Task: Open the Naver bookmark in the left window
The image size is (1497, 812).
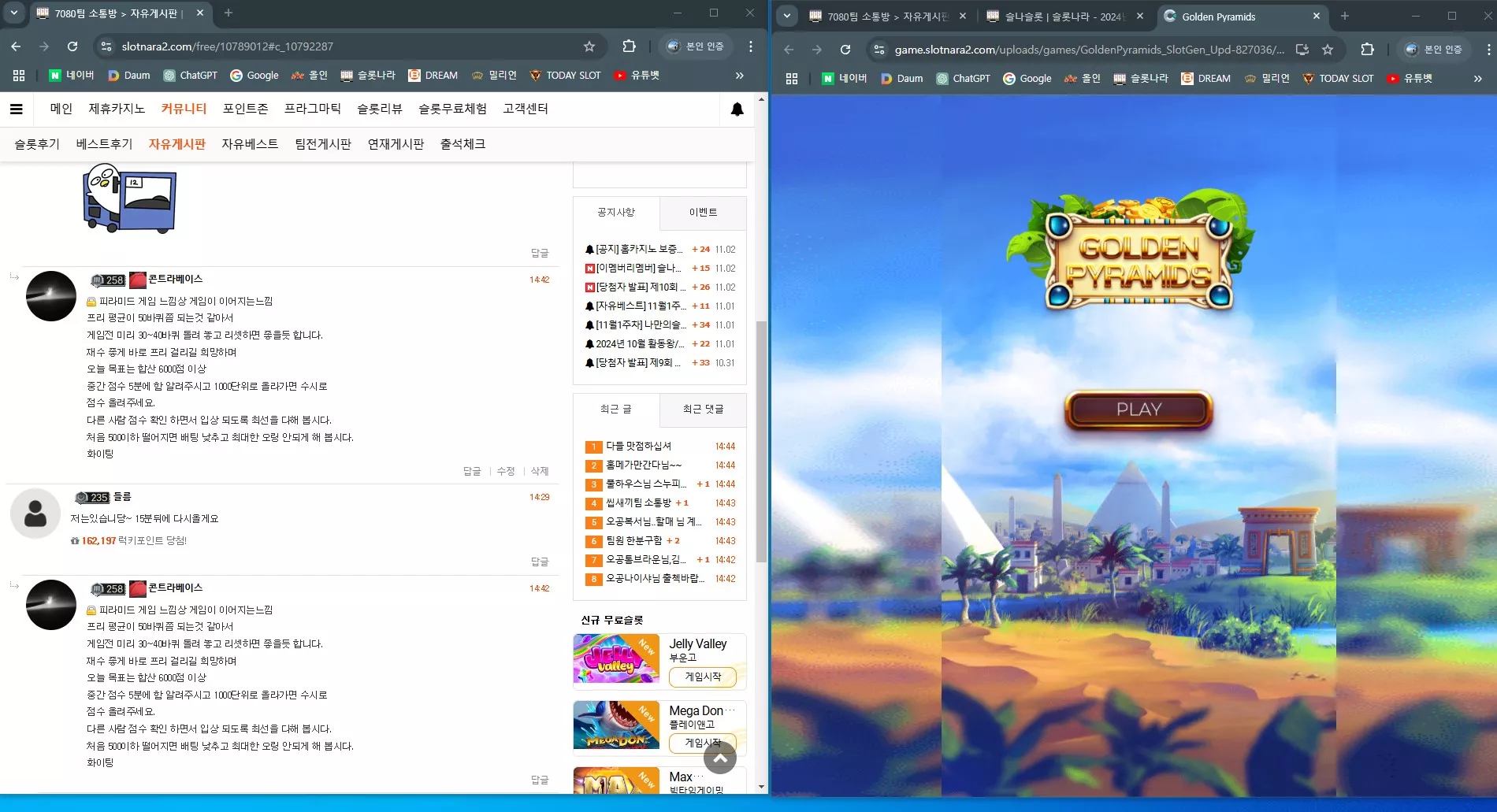Action: [x=72, y=76]
